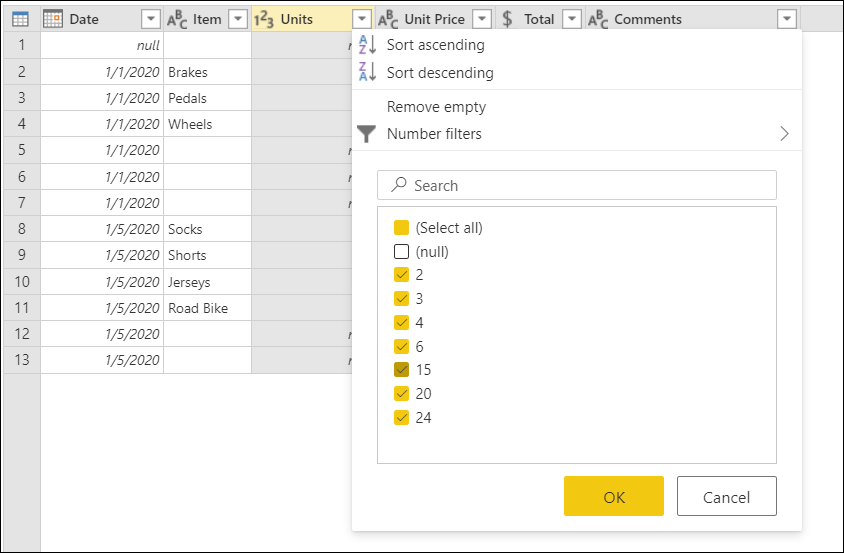Select the null date cell in row 1
The height and width of the screenshot is (553, 844).
[x=102, y=45]
